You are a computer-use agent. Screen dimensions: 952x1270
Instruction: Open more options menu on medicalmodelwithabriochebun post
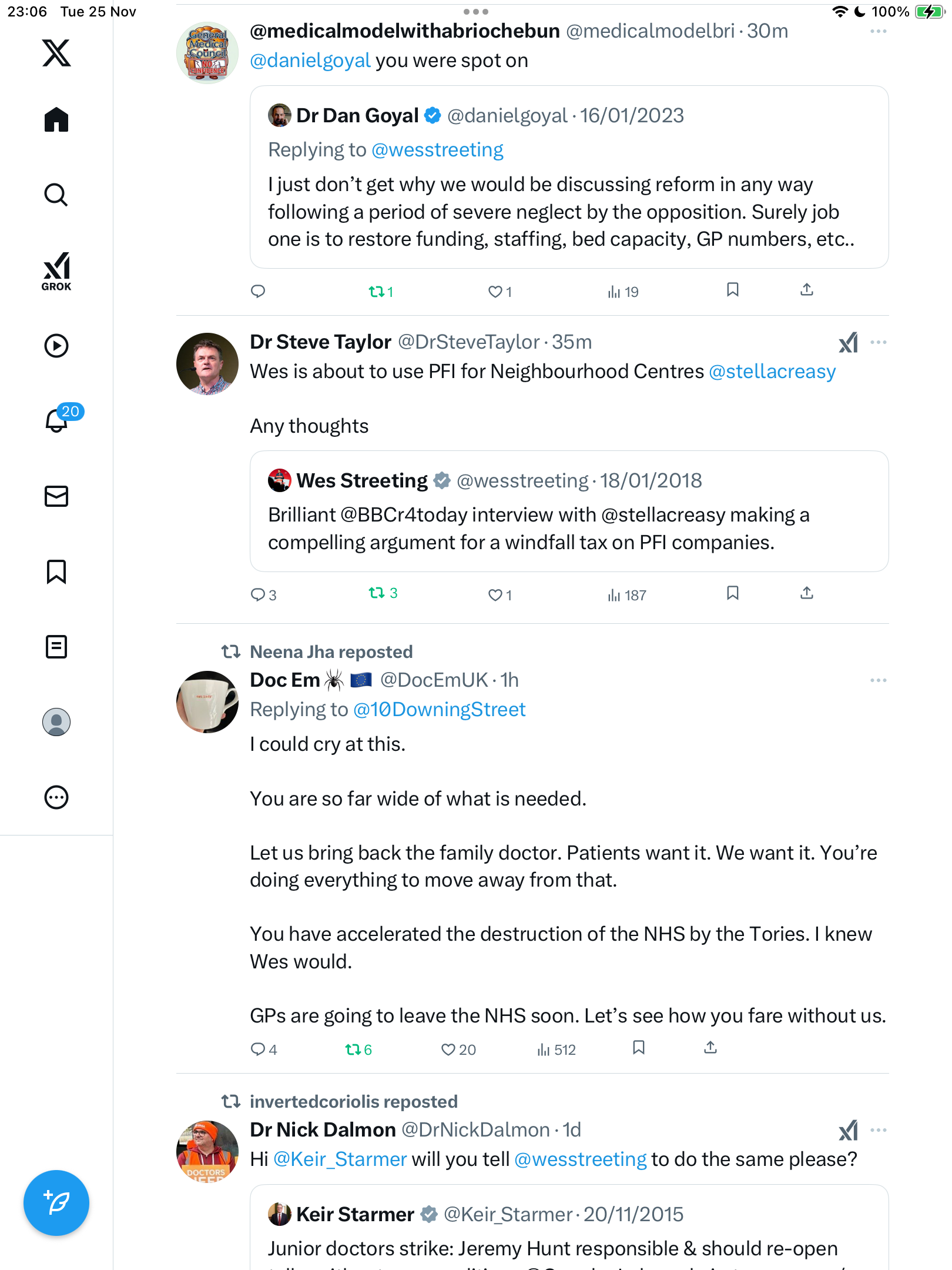pyautogui.click(x=878, y=31)
